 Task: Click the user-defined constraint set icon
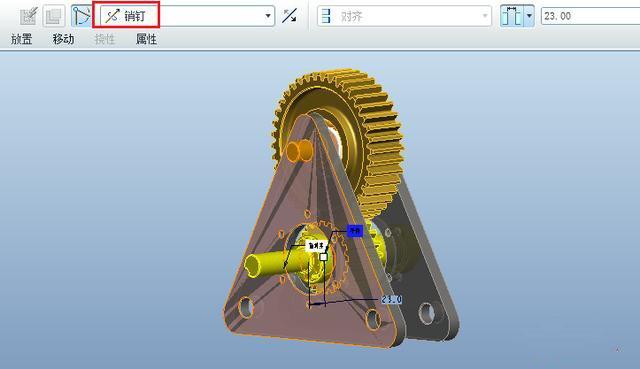[x=29, y=16]
